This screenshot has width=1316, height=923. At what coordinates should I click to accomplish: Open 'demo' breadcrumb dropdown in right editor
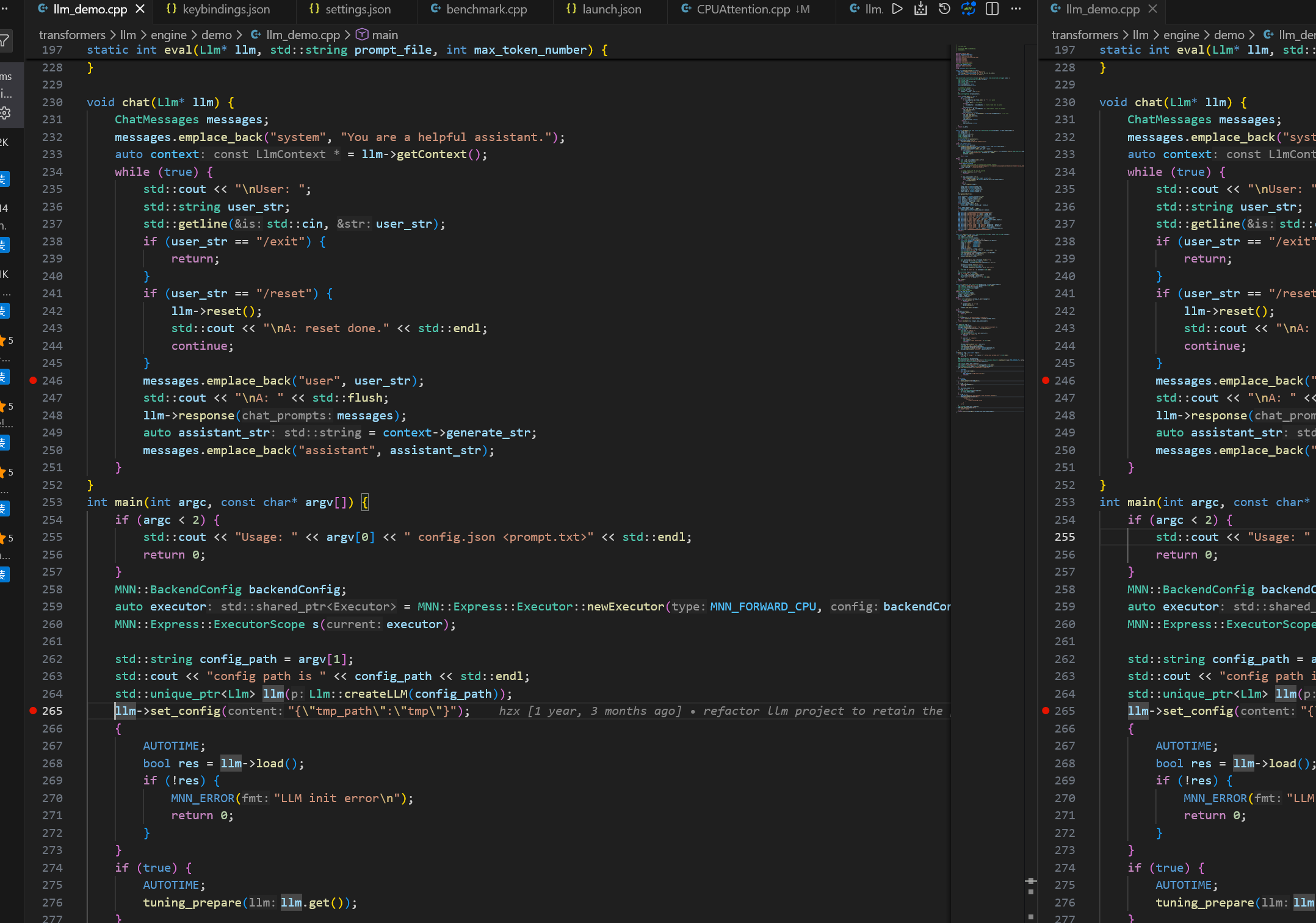(x=1229, y=35)
